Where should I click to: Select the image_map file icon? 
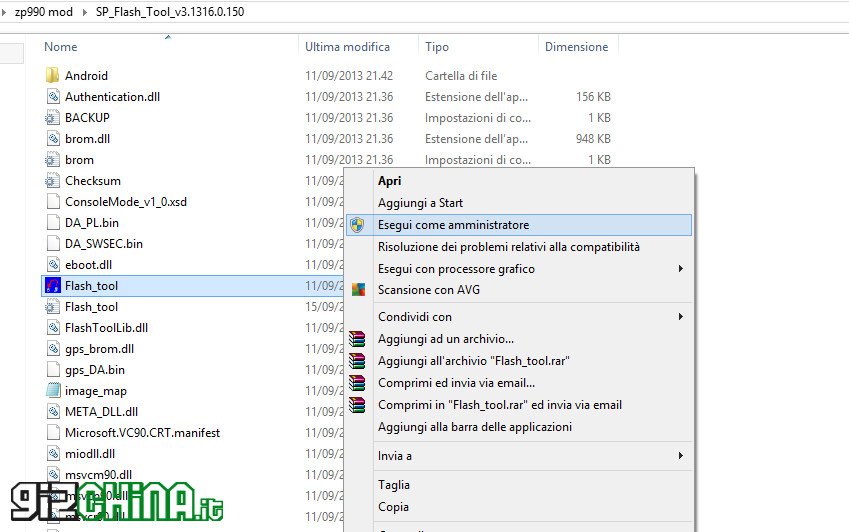click(53, 391)
